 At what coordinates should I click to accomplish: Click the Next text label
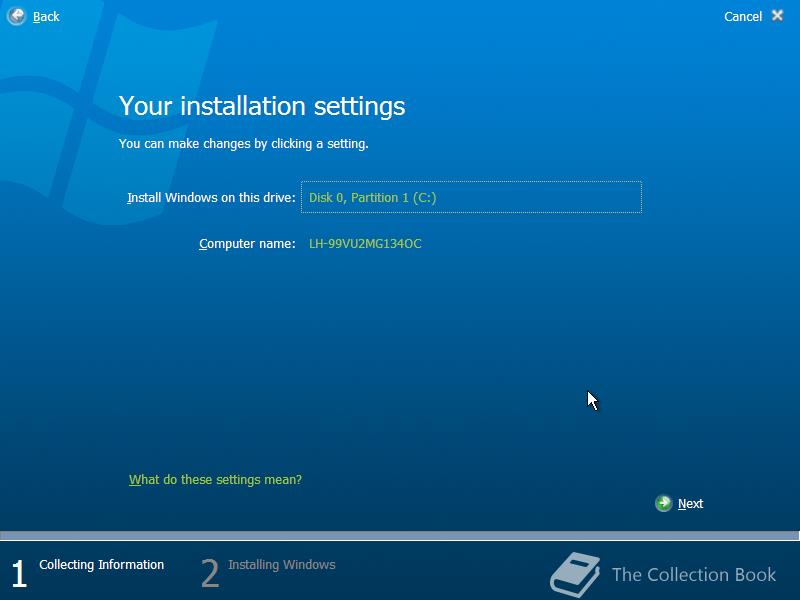tap(690, 504)
